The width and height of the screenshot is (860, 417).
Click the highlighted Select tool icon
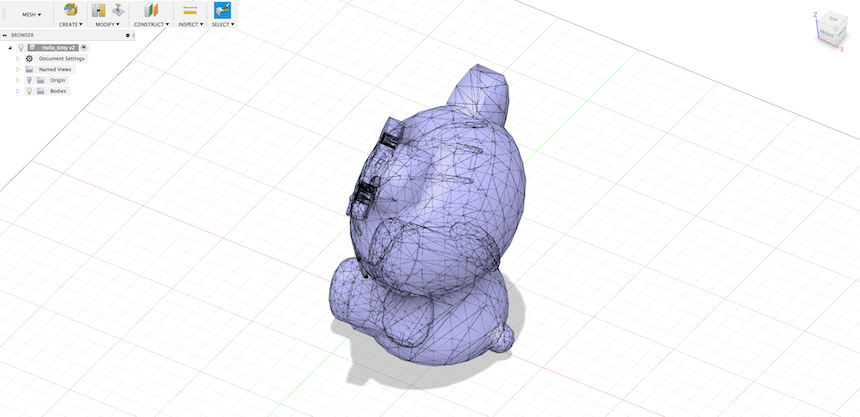click(x=222, y=10)
